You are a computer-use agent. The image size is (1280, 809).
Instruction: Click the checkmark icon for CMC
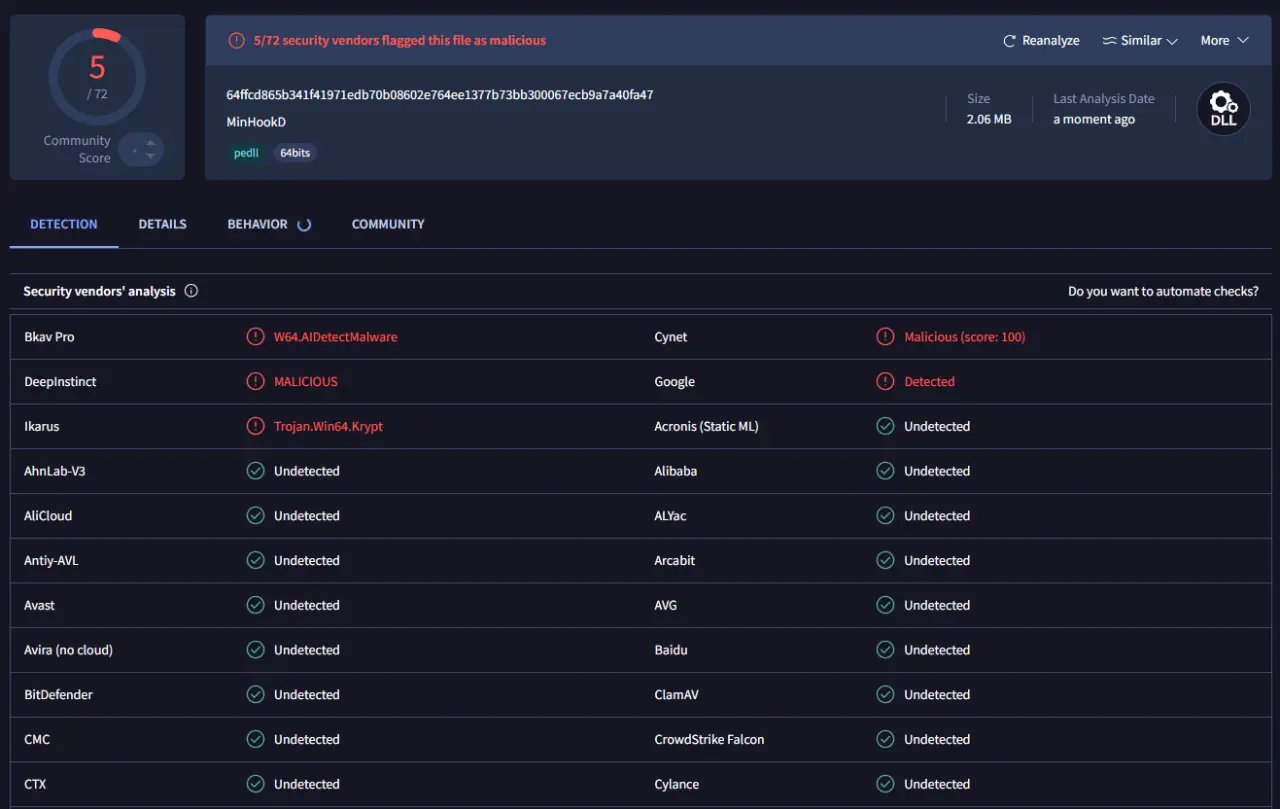click(255, 740)
